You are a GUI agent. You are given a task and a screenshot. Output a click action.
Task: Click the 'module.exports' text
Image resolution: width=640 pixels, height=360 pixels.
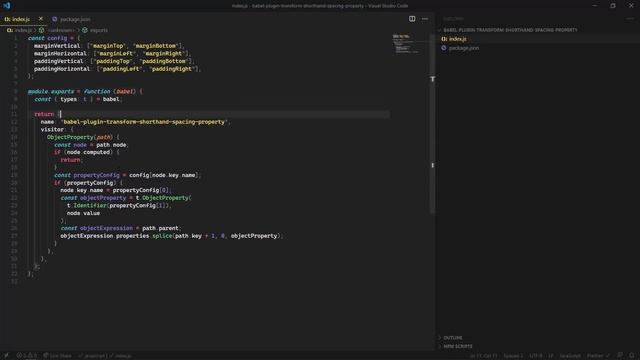point(51,91)
